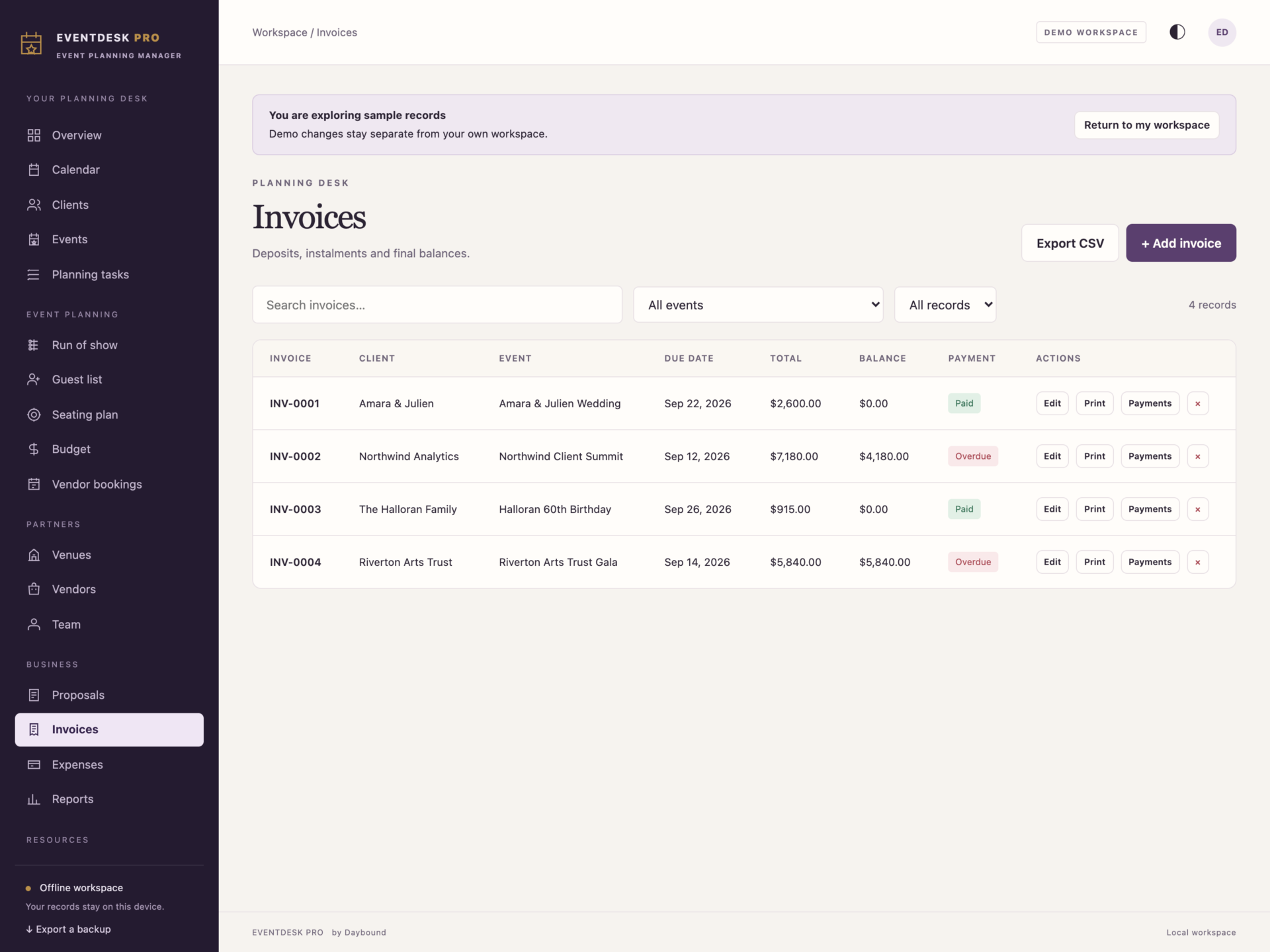The height and width of the screenshot is (952, 1270).
Task: Click the Vendor bookings icon
Action: point(34,484)
